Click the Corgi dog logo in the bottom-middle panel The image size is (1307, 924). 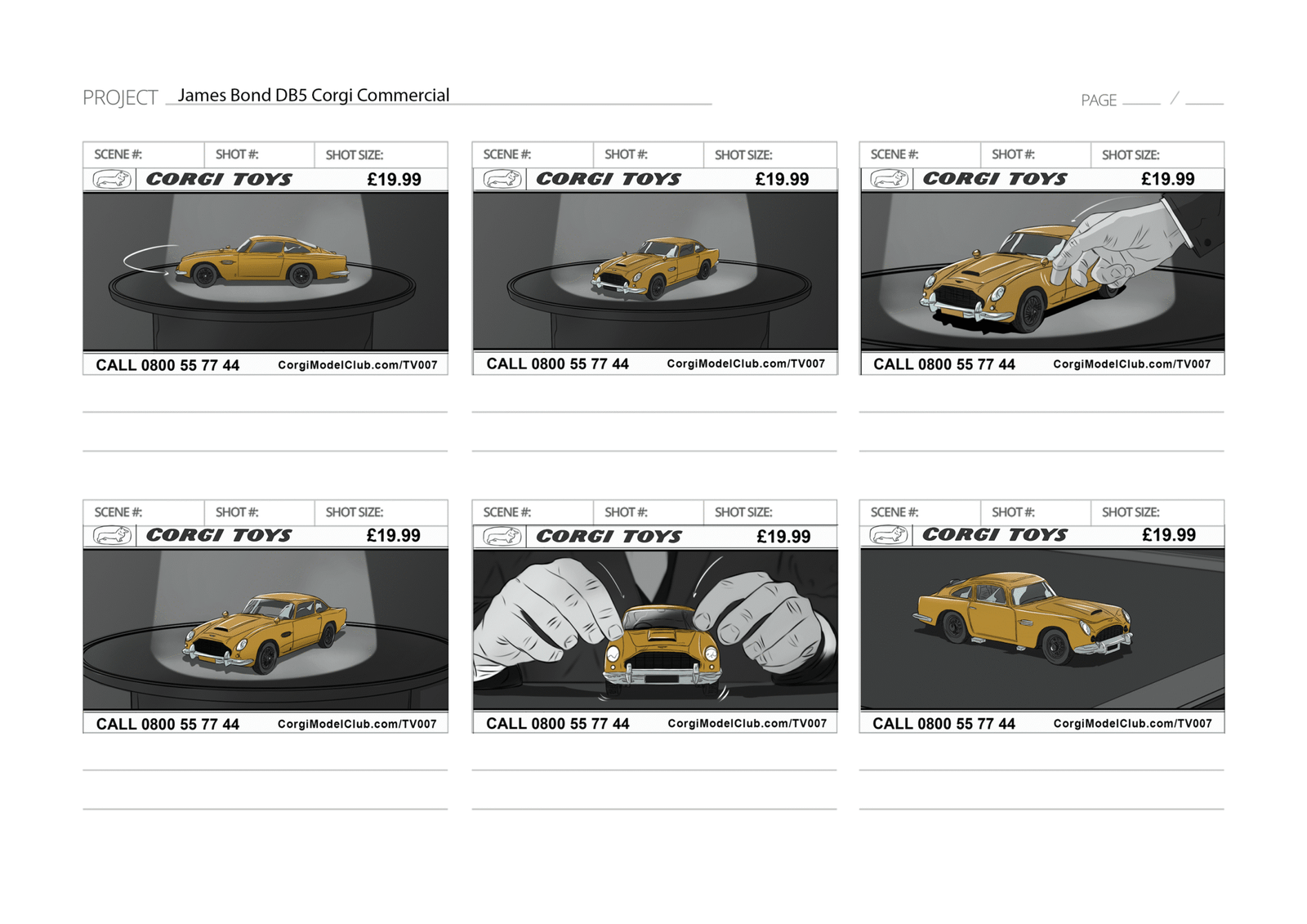tap(502, 536)
